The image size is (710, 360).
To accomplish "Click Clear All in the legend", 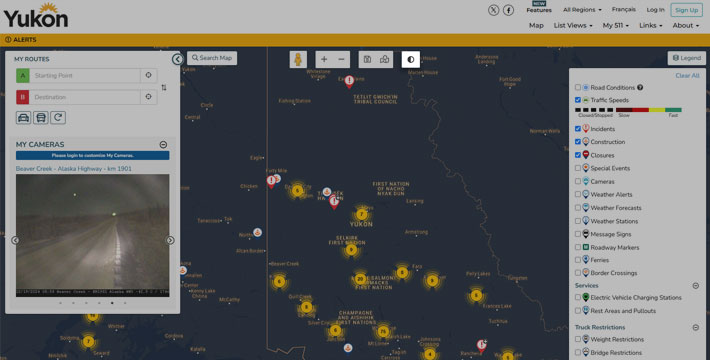I will point(687,76).
